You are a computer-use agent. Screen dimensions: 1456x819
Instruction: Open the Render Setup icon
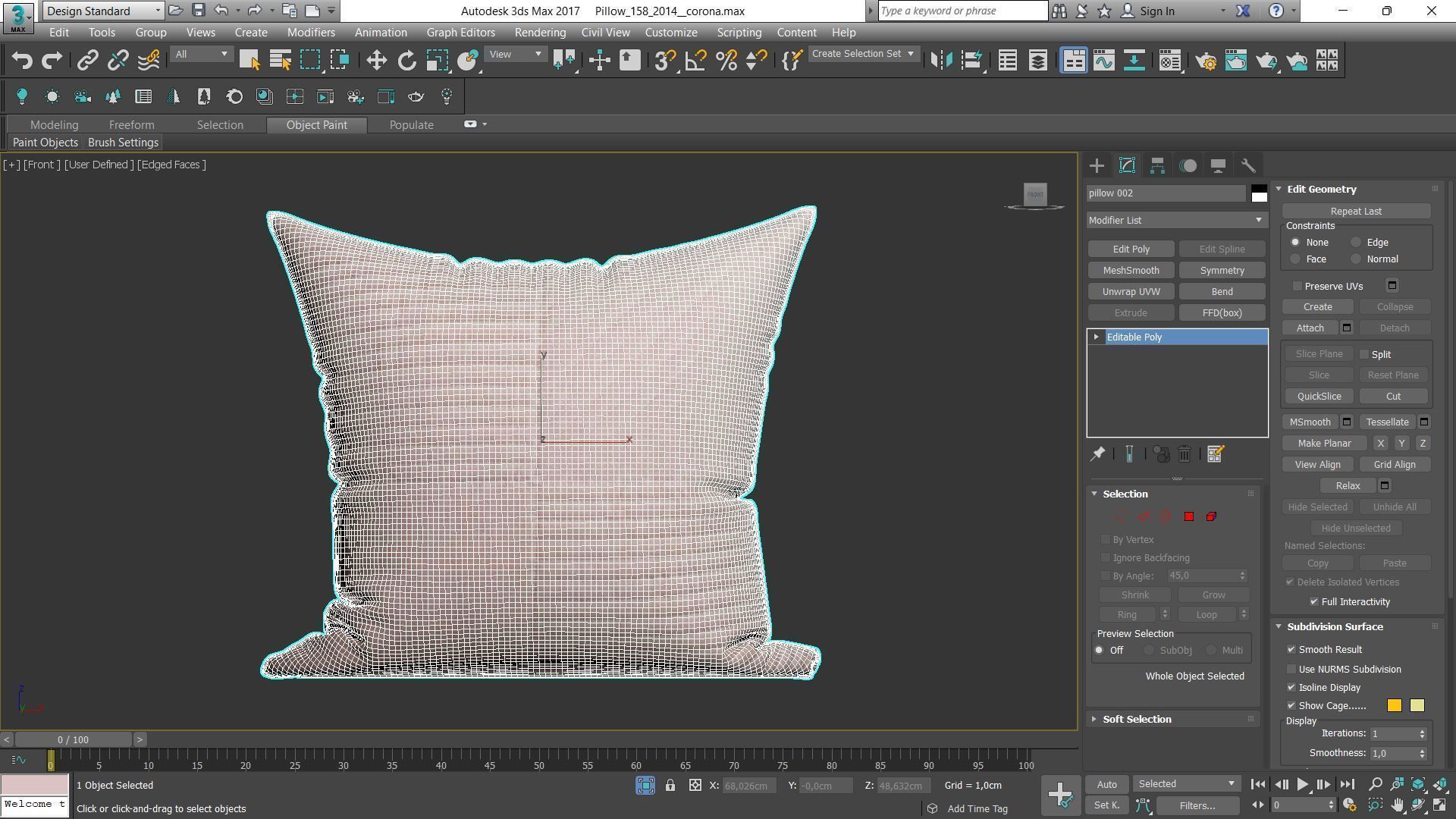tap(1205, 61)
